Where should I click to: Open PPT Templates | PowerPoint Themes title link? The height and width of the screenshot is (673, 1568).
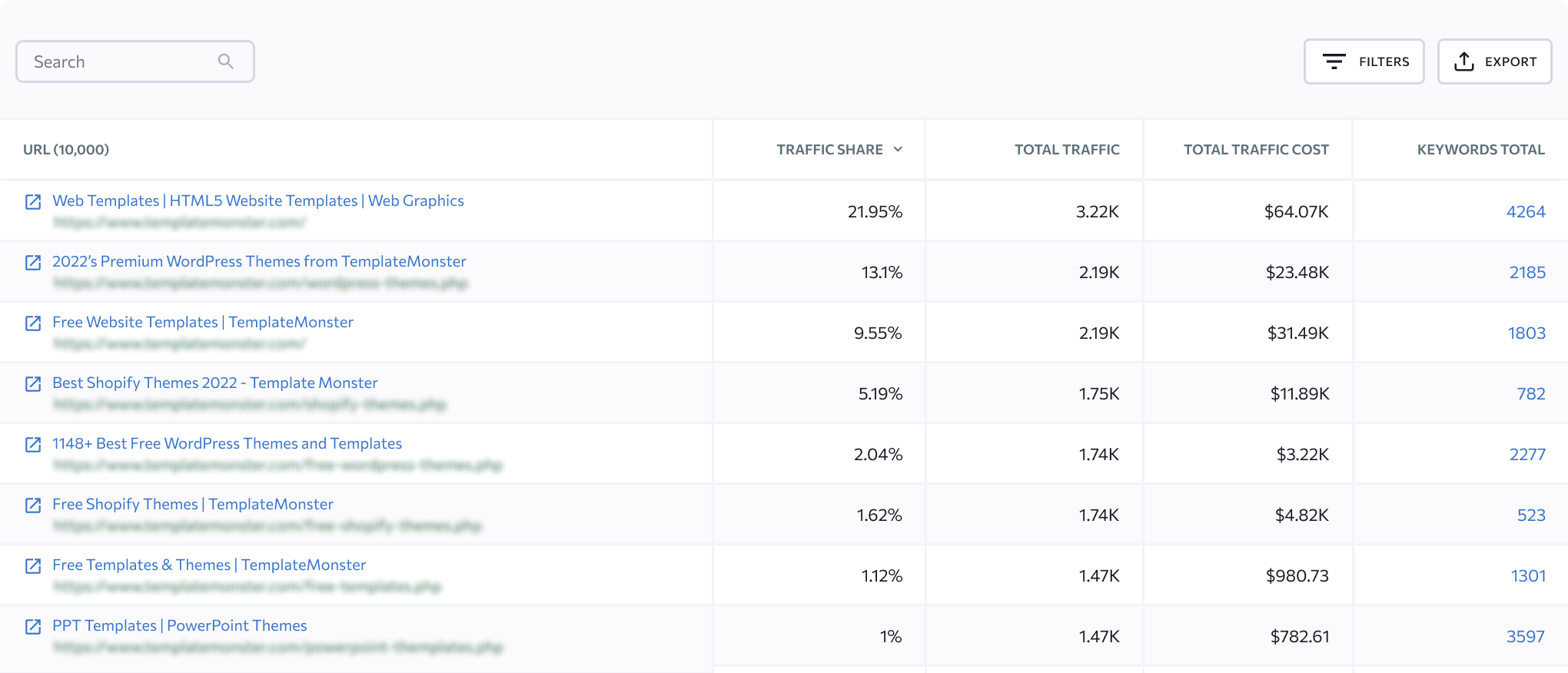180,625
